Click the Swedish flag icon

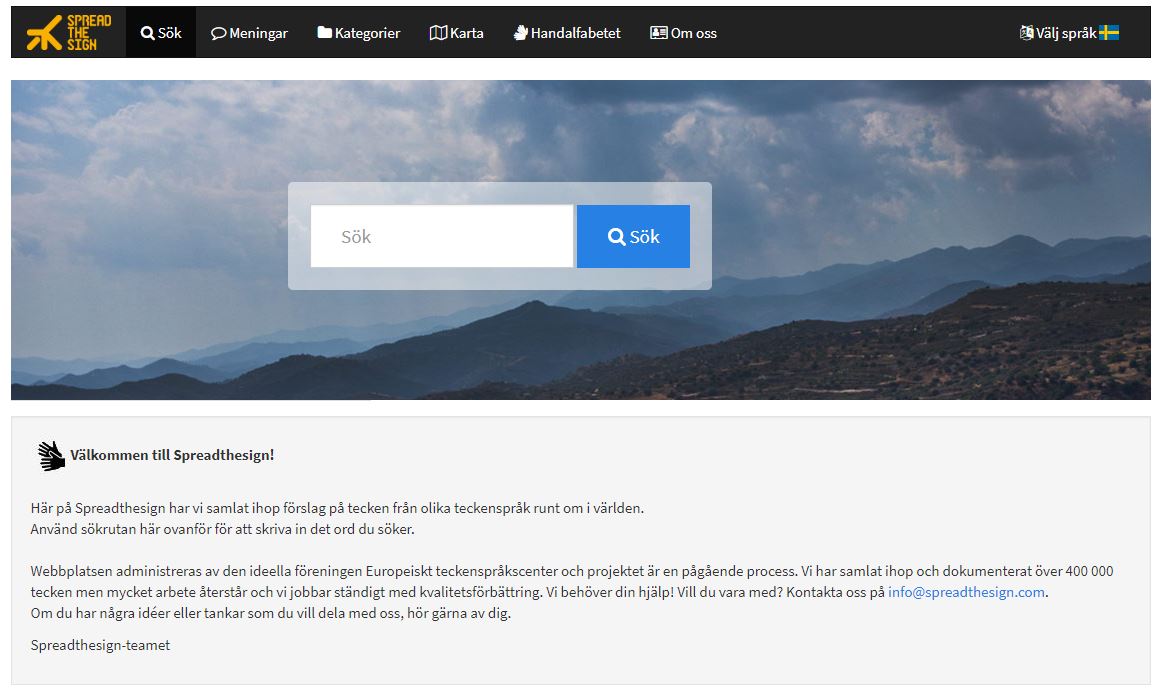click(1109, 33)
